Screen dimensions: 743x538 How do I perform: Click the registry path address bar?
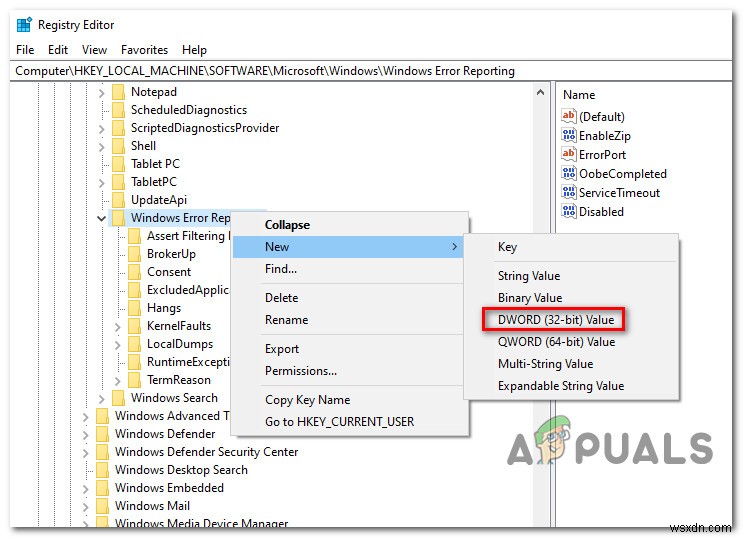[371, 71]
